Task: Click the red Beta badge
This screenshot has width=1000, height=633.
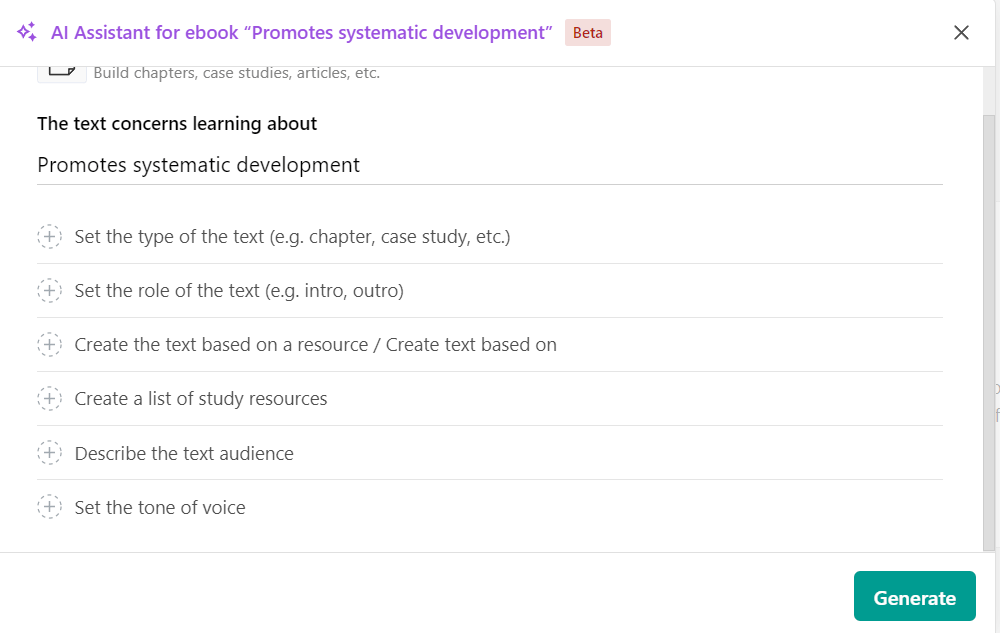Action: coord(588,32)
